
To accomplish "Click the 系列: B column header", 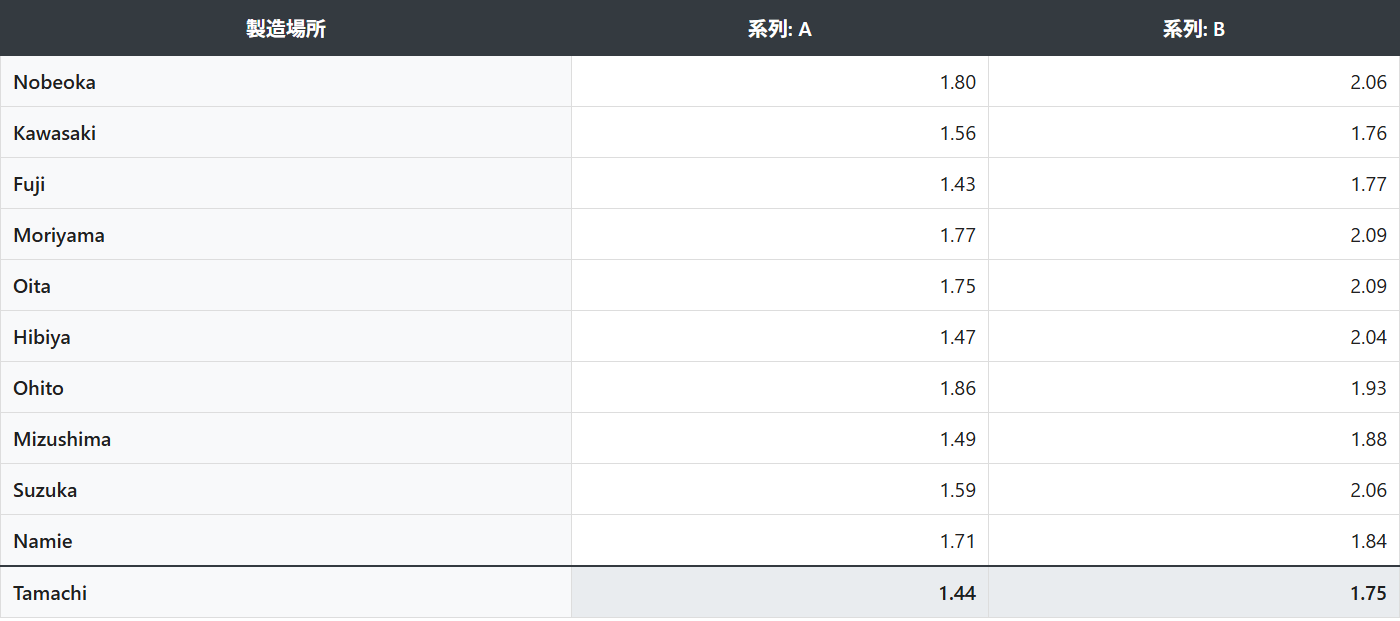I will pos(1193,29).
